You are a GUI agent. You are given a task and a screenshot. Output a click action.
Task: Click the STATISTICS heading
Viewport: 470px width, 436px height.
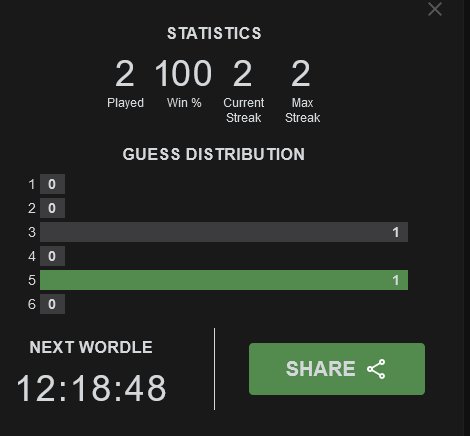[x=214, y=33]
